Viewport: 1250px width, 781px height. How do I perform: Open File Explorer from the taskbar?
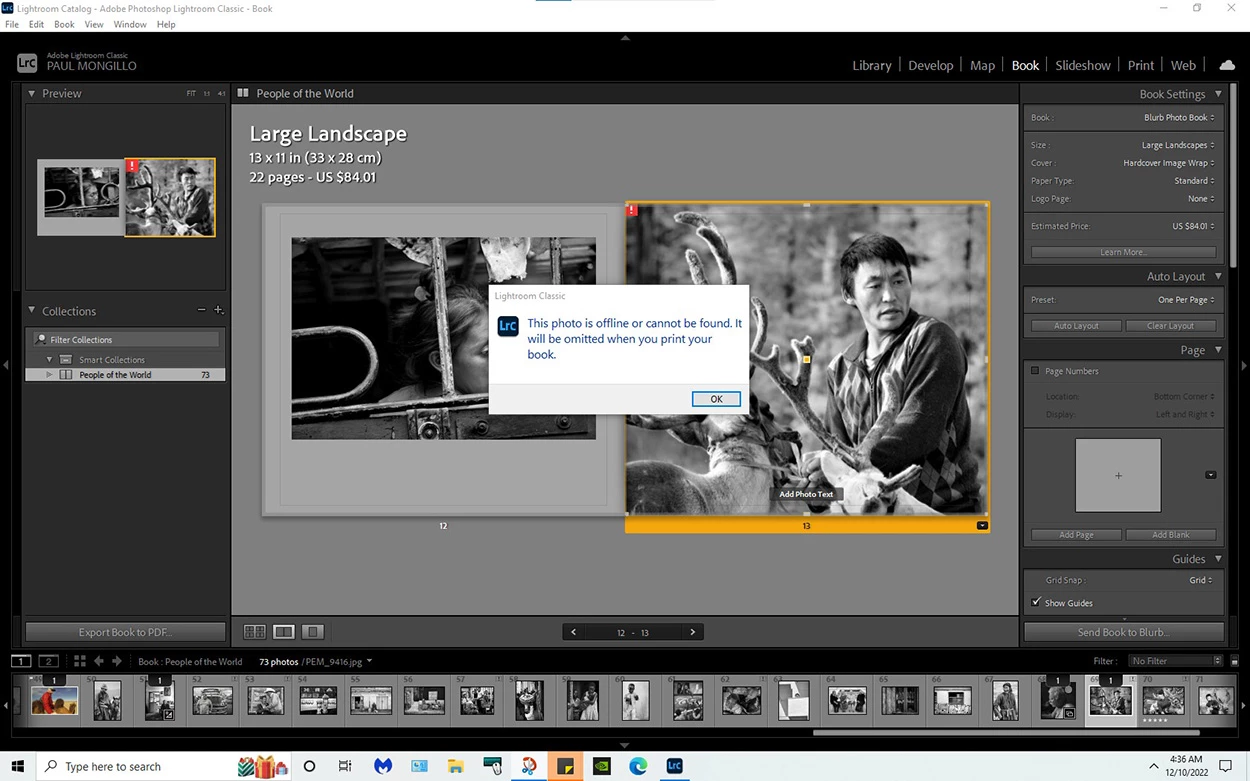coord(455,766)
